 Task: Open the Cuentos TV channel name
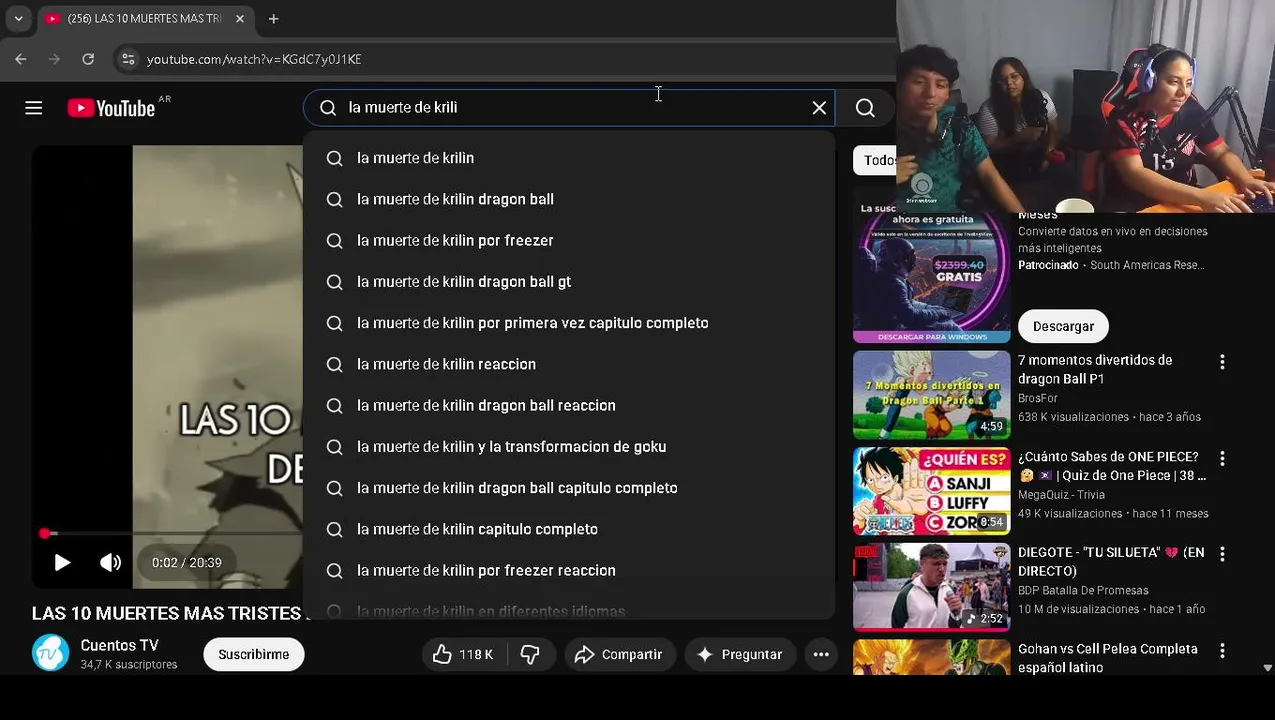tap(119, 645)
